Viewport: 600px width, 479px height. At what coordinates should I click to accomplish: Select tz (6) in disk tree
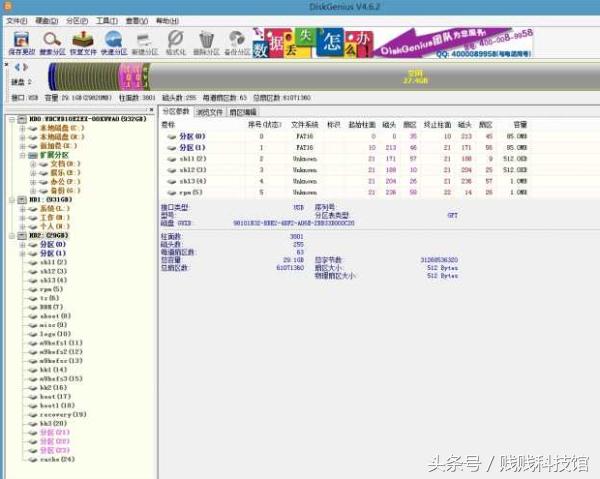49,298
